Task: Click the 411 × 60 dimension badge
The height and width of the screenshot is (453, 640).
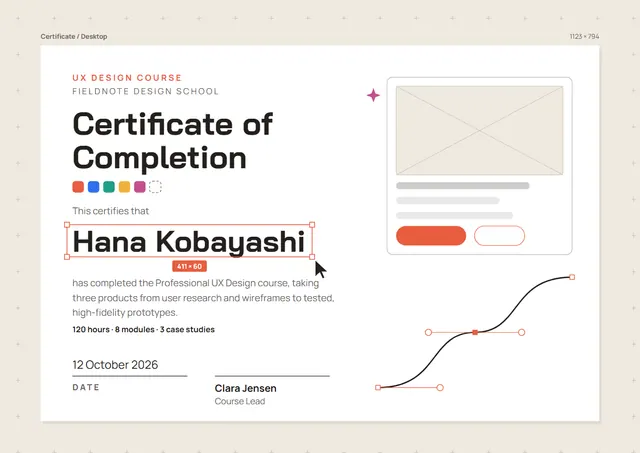Action: 189,266
